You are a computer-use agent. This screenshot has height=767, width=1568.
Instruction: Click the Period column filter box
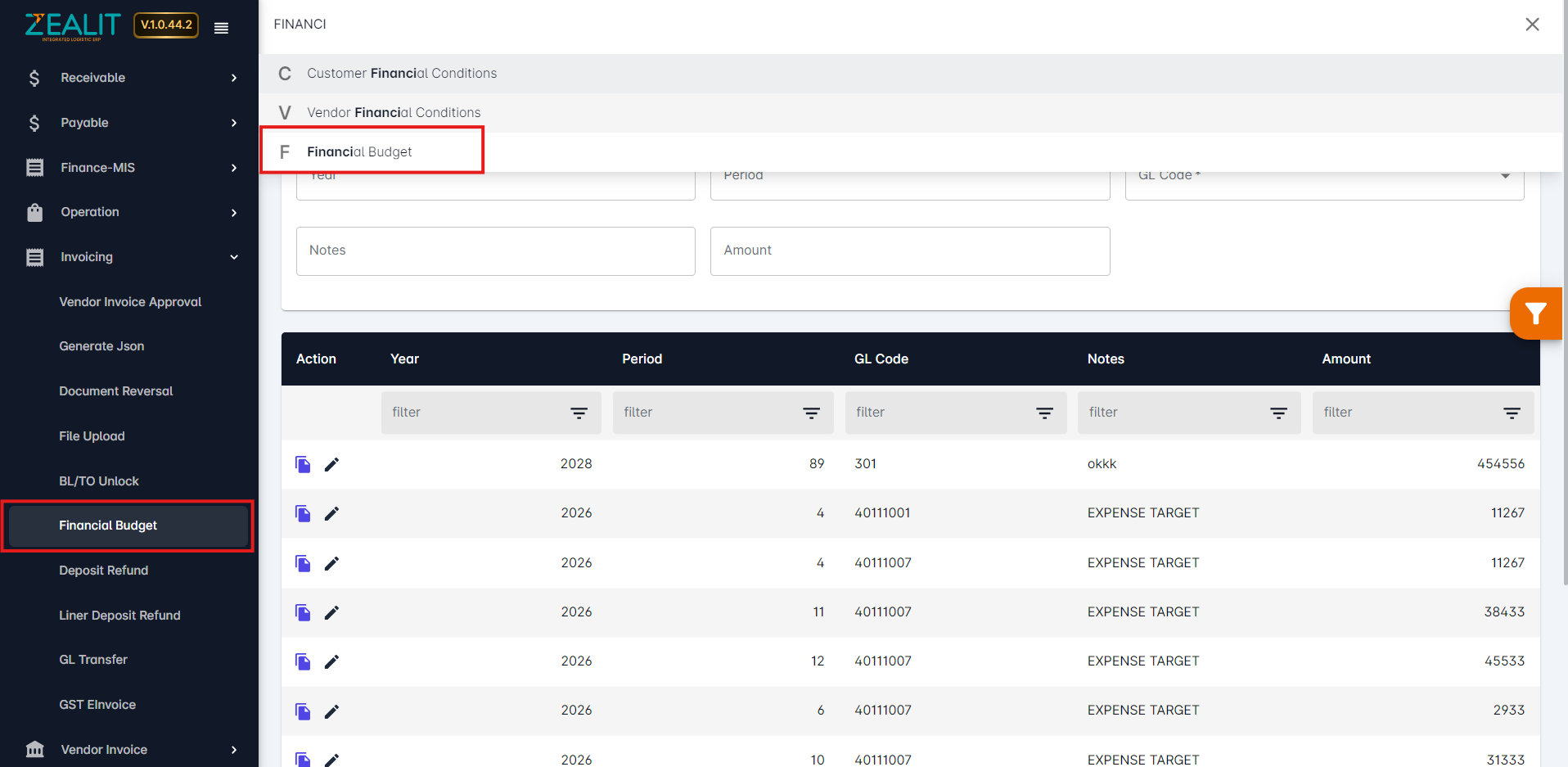(723, 413)
